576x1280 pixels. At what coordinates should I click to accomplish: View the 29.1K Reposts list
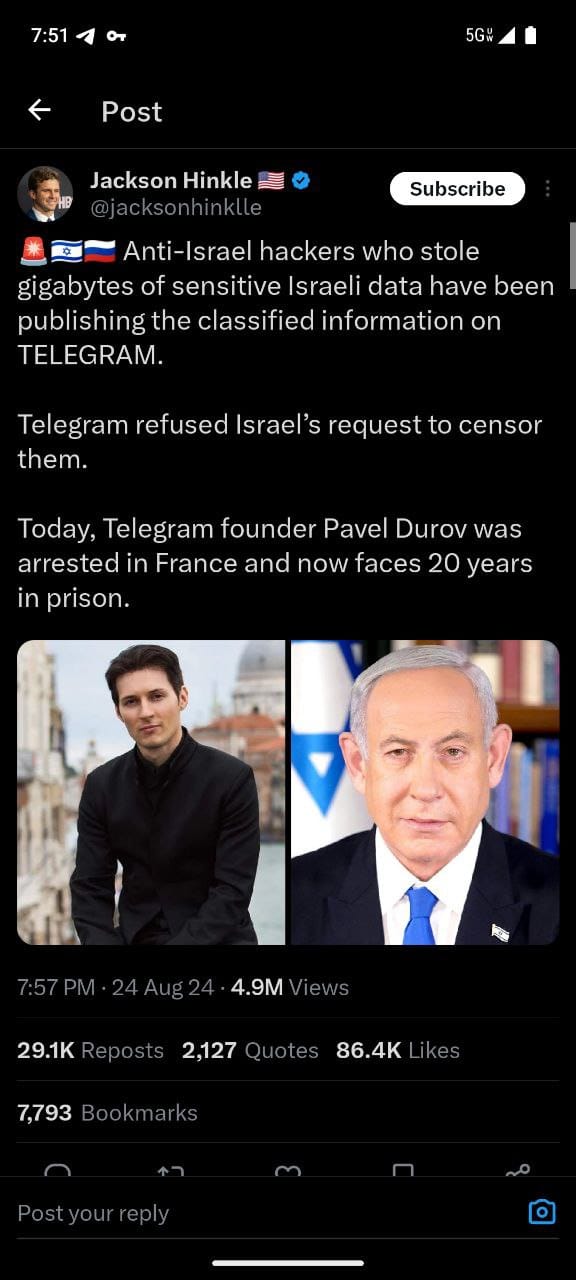[90, 1050]
